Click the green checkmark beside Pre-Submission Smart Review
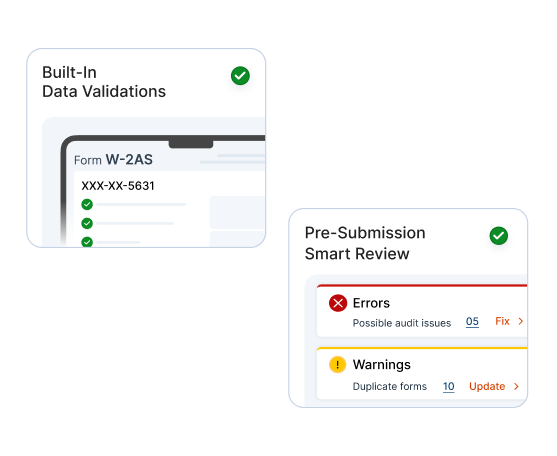 click(x=498, y=235)
